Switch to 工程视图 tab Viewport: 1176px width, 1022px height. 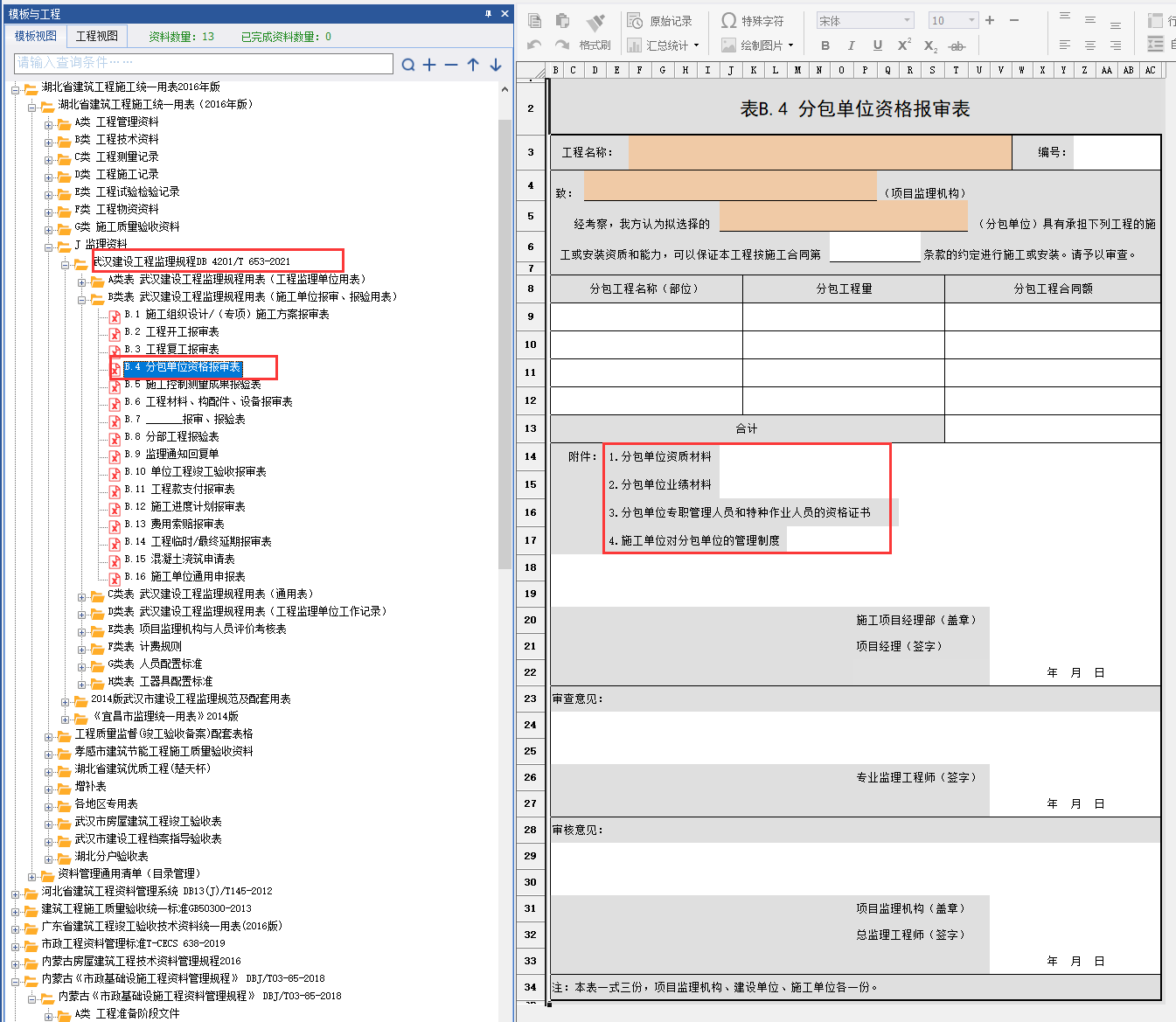[97, 36]
